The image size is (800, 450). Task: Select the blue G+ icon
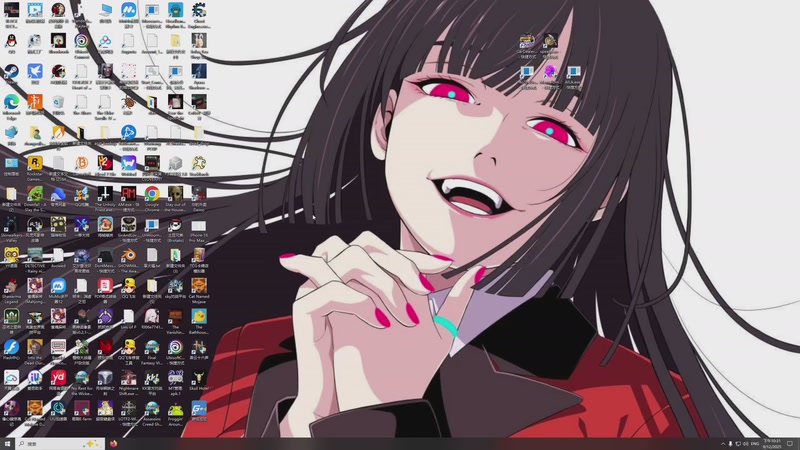[198, 409]
